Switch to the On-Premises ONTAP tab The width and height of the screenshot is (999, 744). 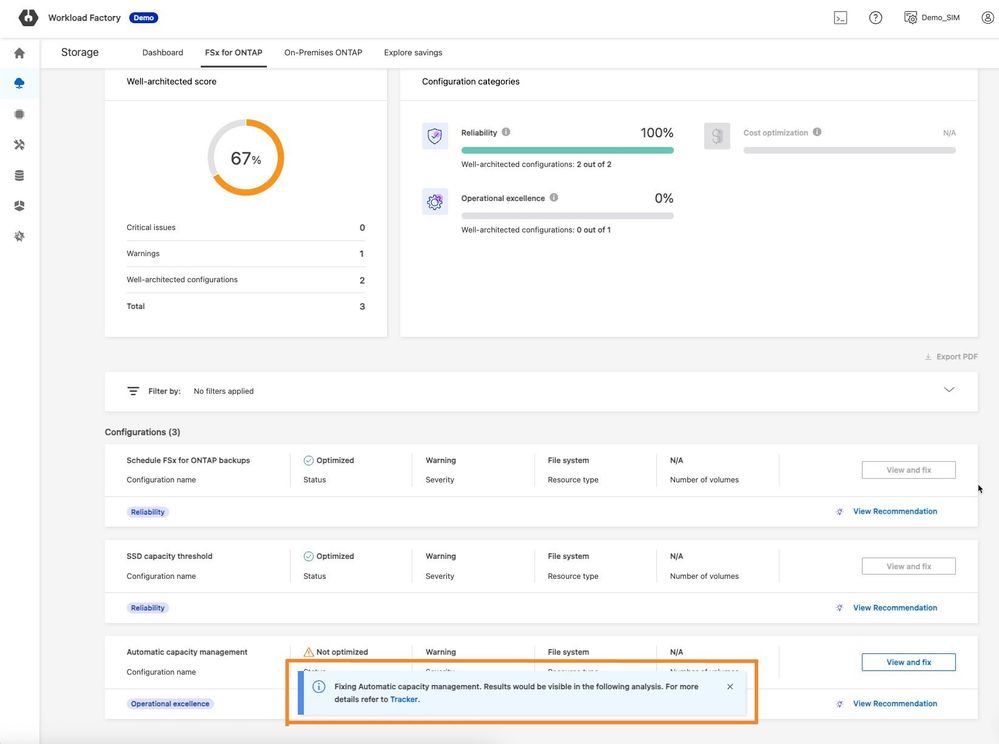tap(323, 53)
